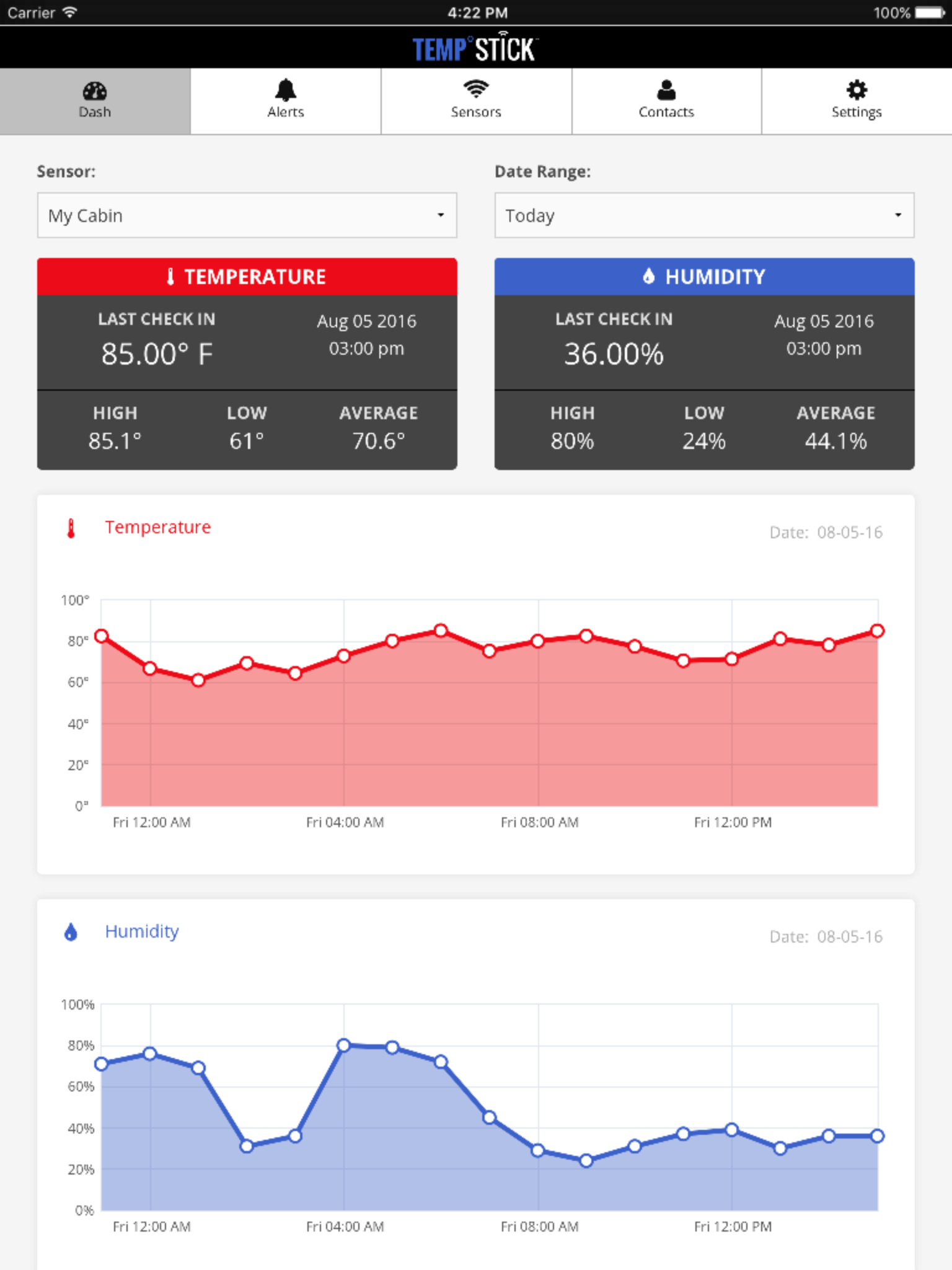Tap the lowest temperature point near 61°

198,680
